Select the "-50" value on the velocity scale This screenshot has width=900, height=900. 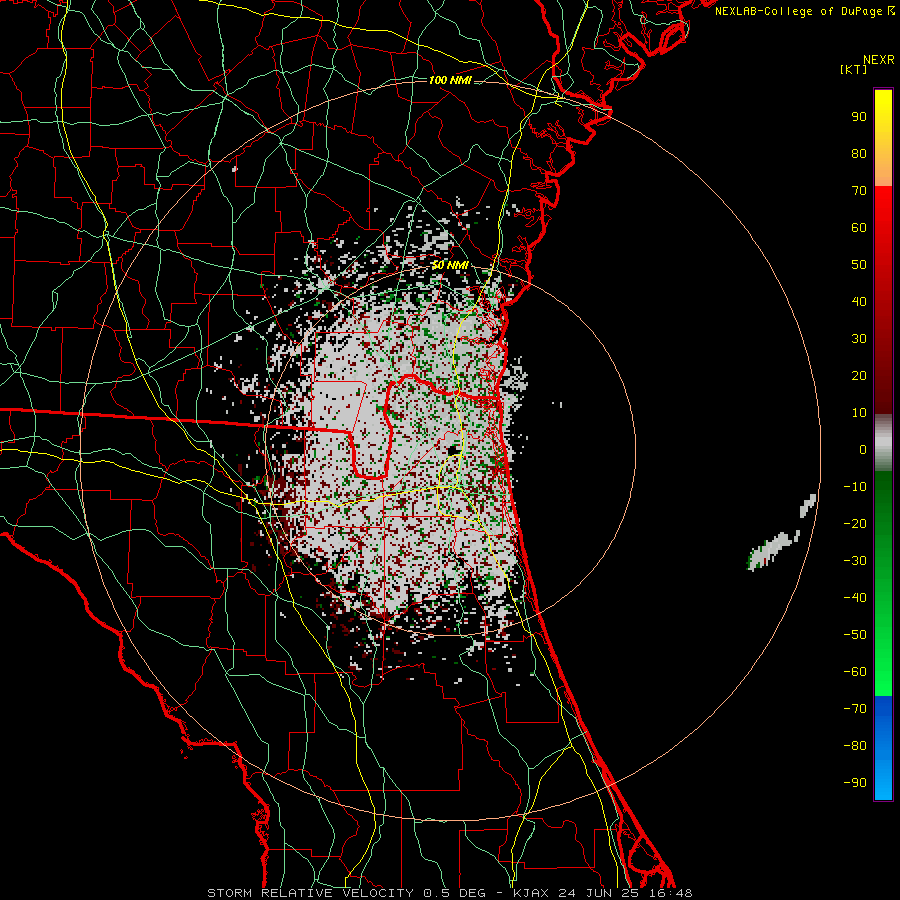click(x=855, y=635)
